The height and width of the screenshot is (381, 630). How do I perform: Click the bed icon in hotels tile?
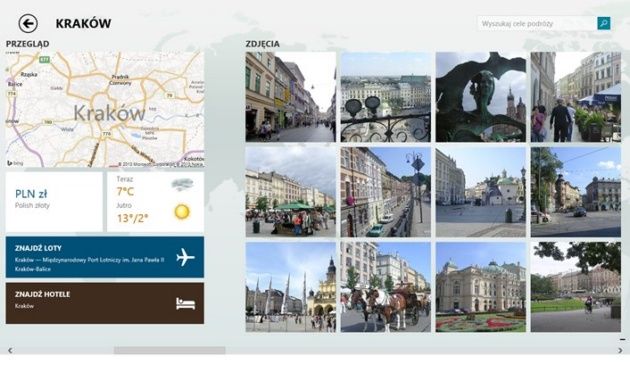point(185,303)
